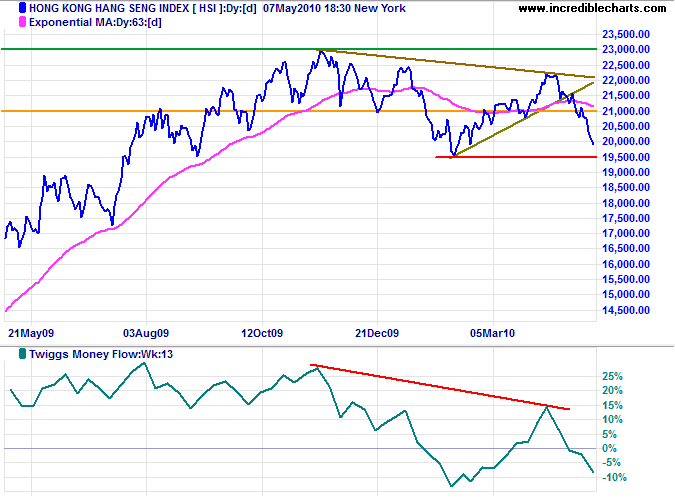Click the Exponential MA:Dy:63 legend label
The image size is (675, 500).
[x=95, y=22]
